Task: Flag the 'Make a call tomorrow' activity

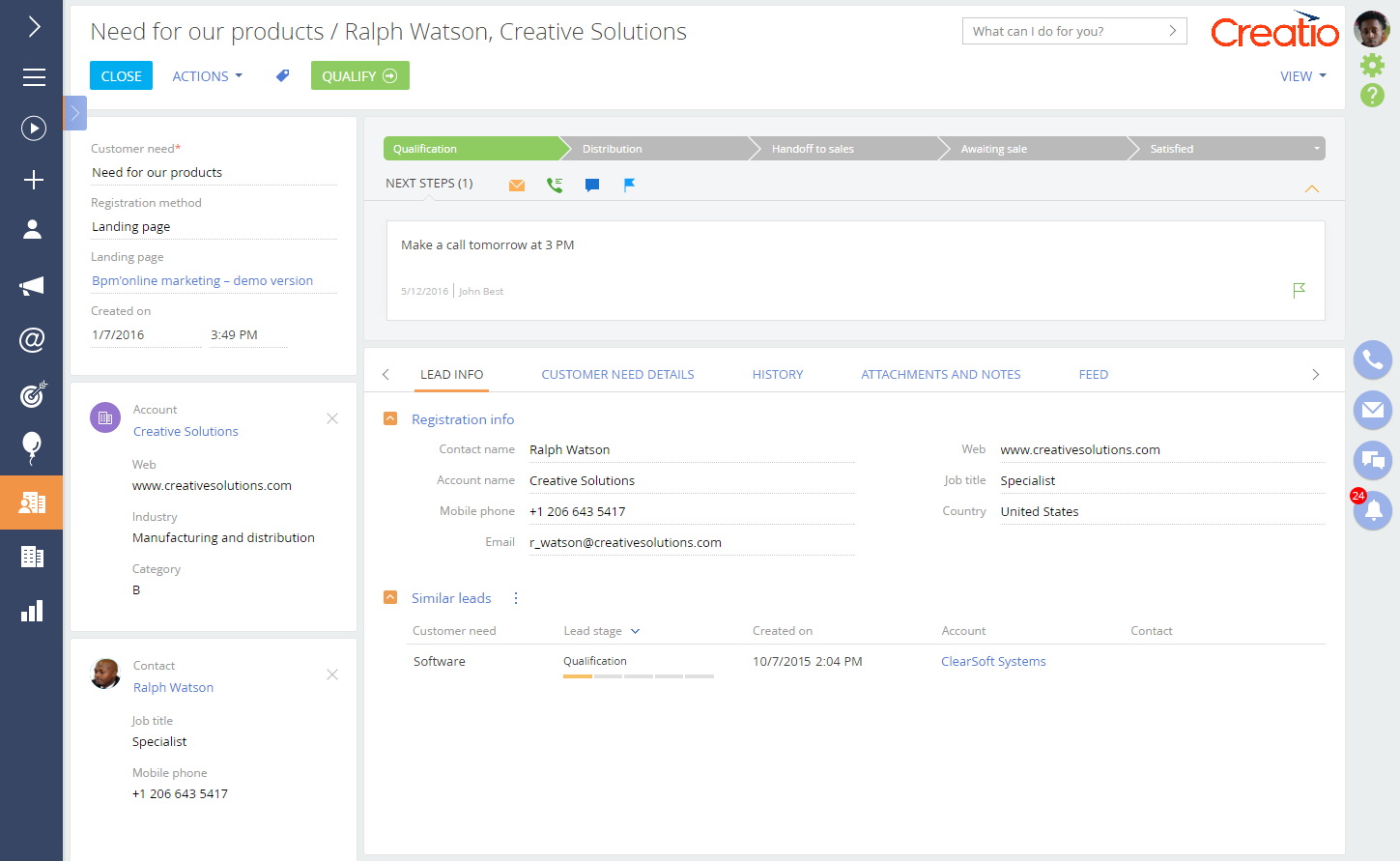Action: coord(1300,289)
